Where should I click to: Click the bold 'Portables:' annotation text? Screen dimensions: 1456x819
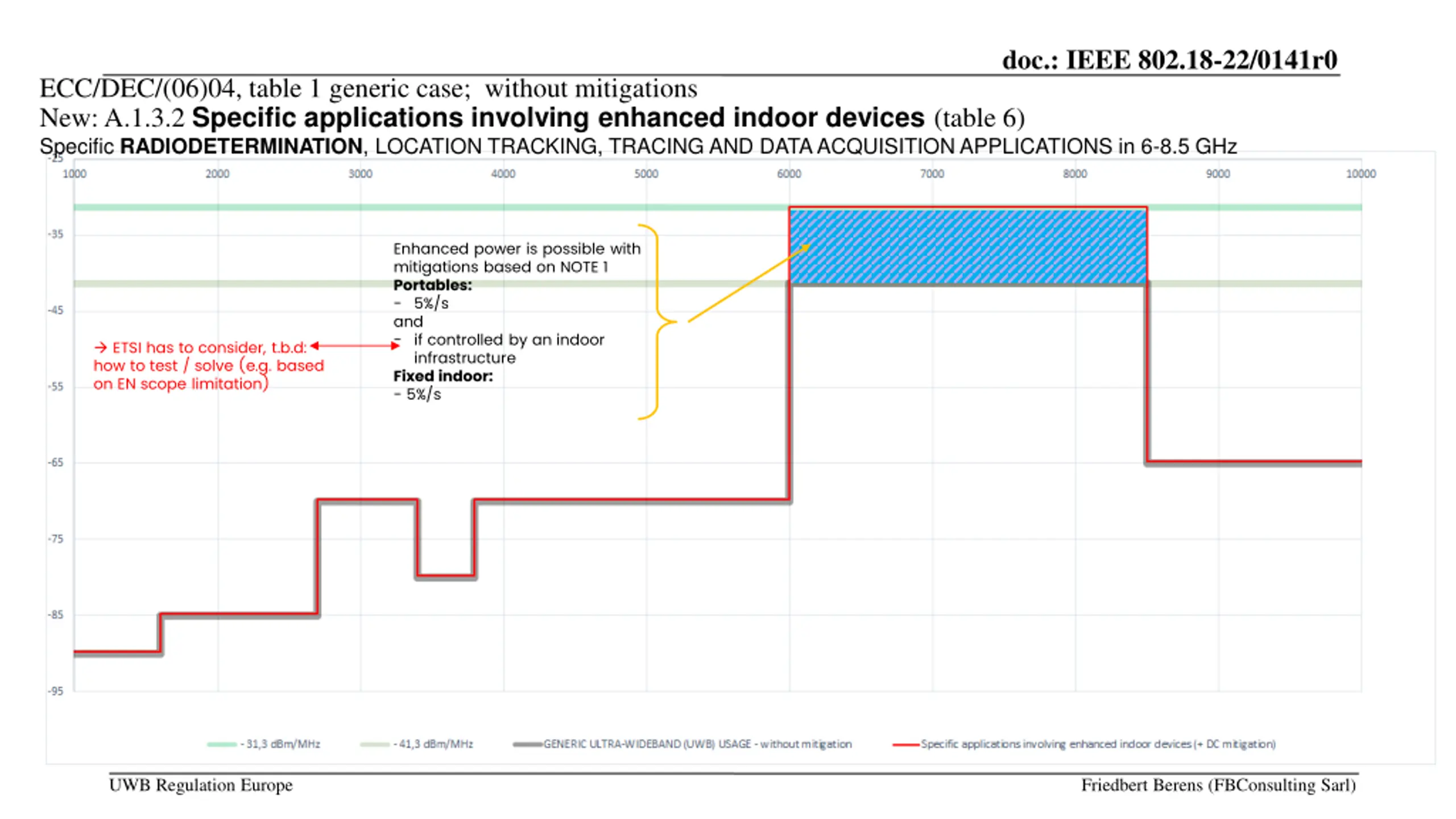coord(432,286)
